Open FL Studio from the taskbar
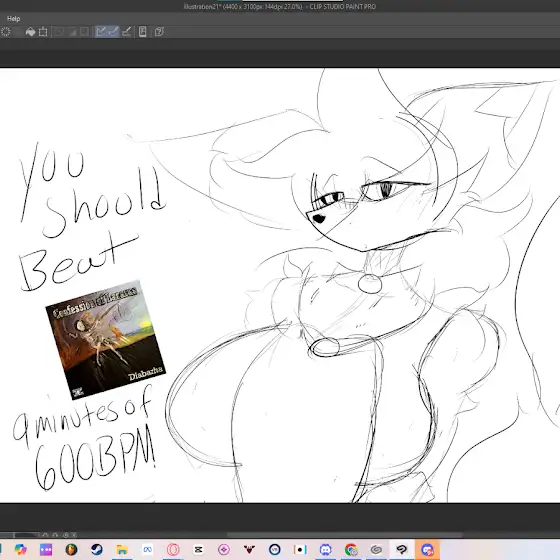 point(71,549)
